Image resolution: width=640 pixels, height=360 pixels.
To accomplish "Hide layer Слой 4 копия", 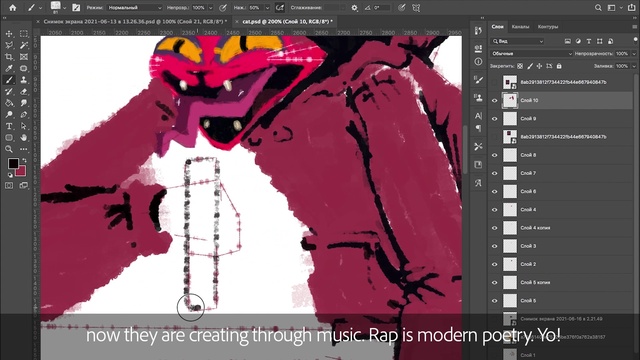I will coord(495,228).
